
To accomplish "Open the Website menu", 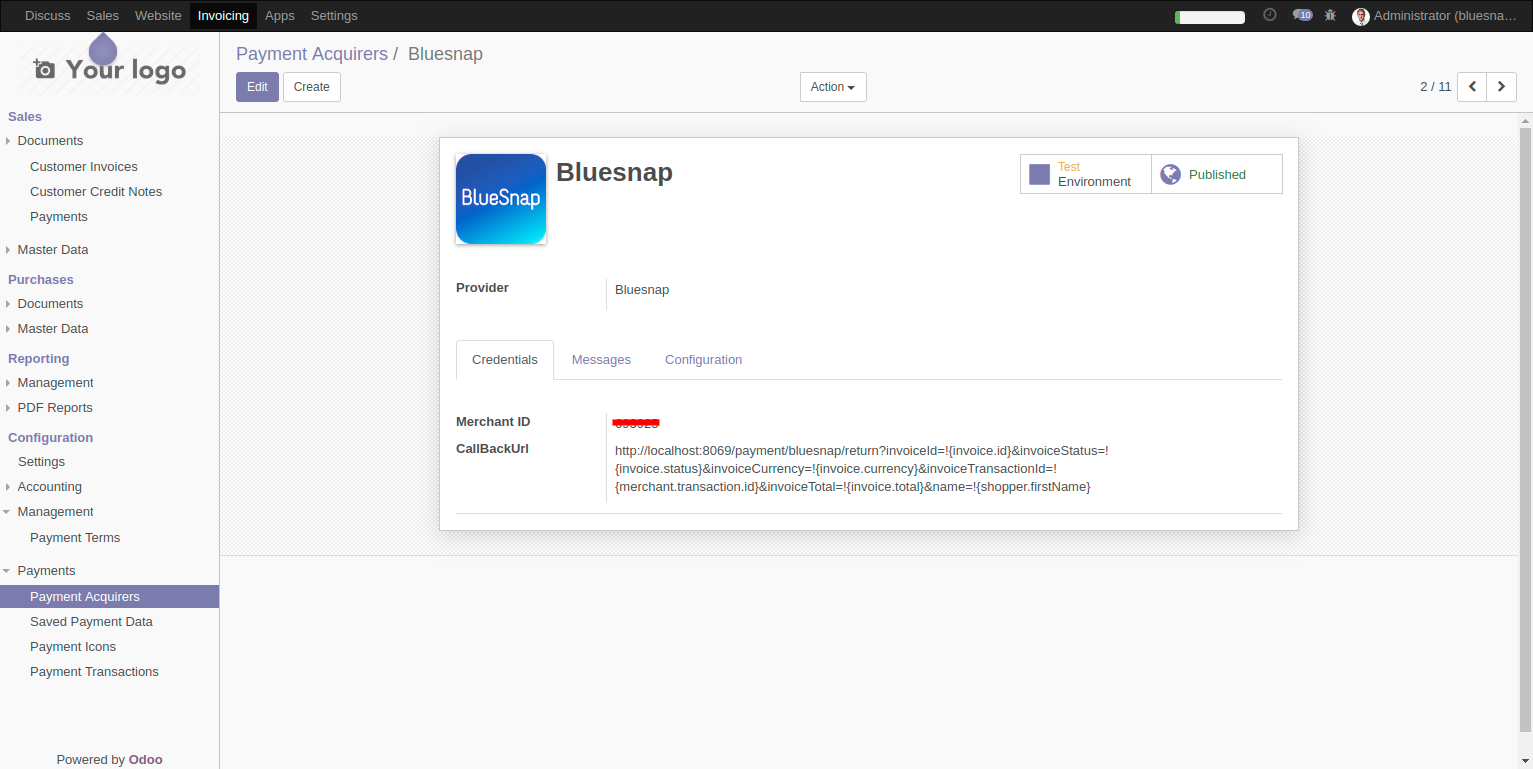I will click(x=158, y=16).
